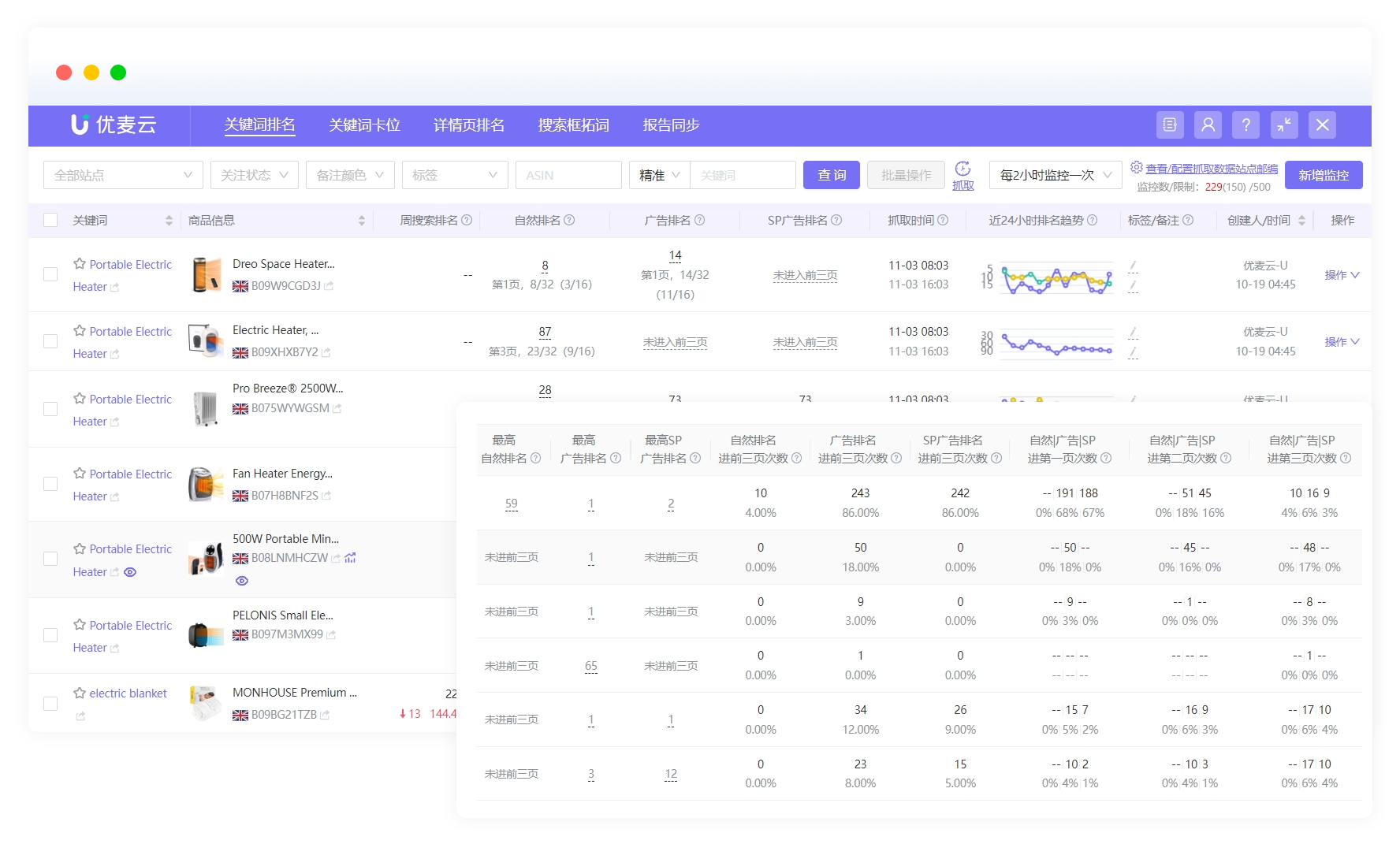Viewport: 1400px width, 844px height.
Task: Click the 关键词 search input field
Action: click(x=743, y=175)
